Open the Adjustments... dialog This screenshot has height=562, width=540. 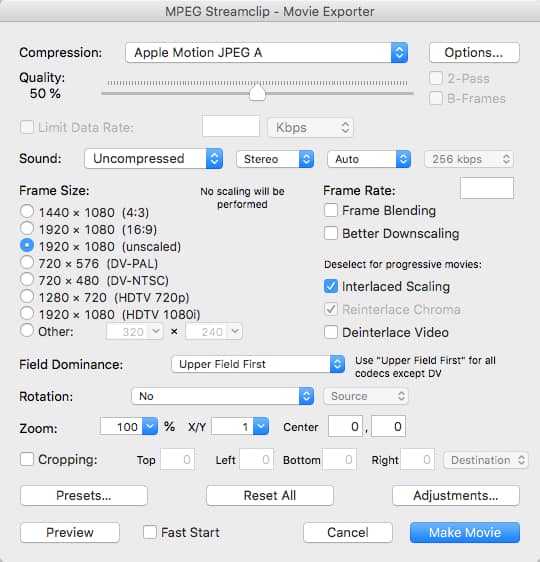click(x=456, y=496)
